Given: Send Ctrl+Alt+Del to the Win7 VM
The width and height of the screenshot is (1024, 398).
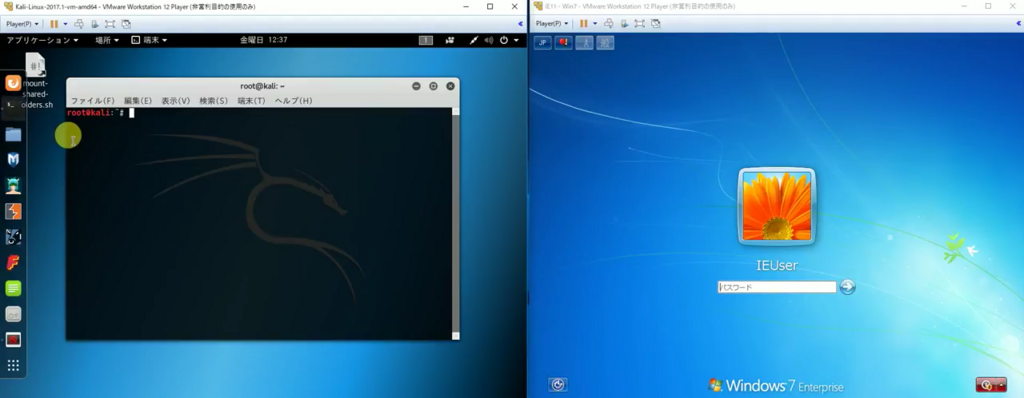Looking at the screenshot, I should tap(609, 24).
